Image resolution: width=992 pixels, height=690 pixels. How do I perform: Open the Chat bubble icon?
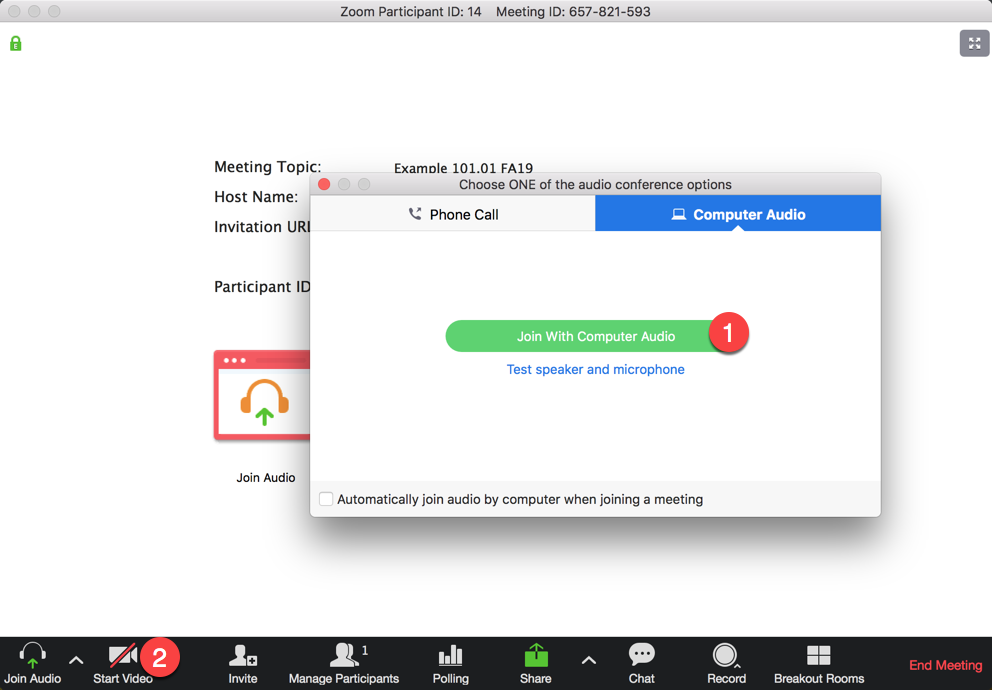click(x=641, y=655)
